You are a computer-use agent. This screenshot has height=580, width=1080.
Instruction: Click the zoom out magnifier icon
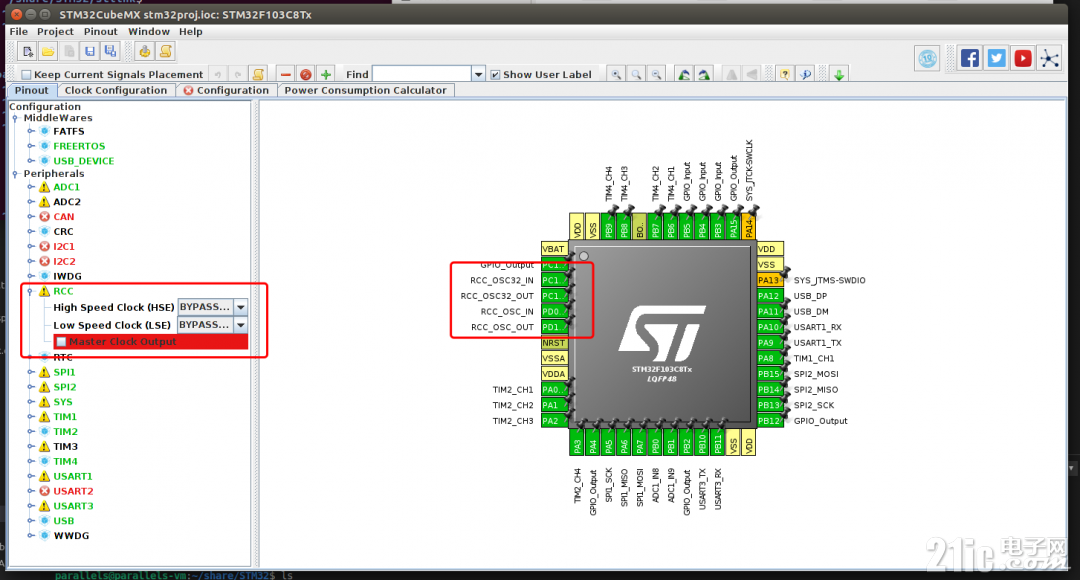pyautogui.click(x=656, y=74)
